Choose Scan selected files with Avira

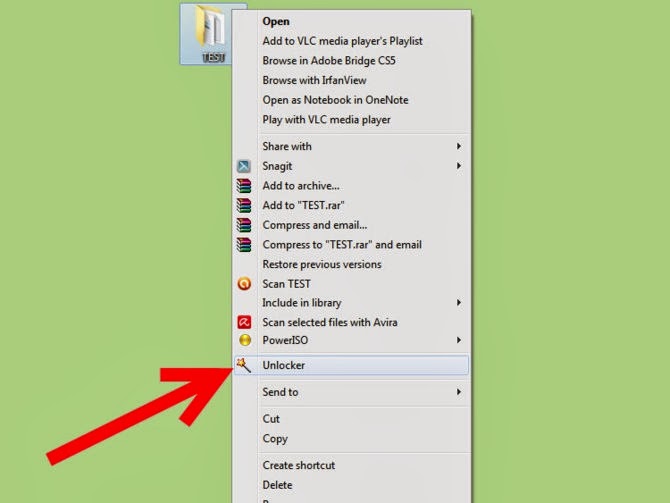click(352, 322)
